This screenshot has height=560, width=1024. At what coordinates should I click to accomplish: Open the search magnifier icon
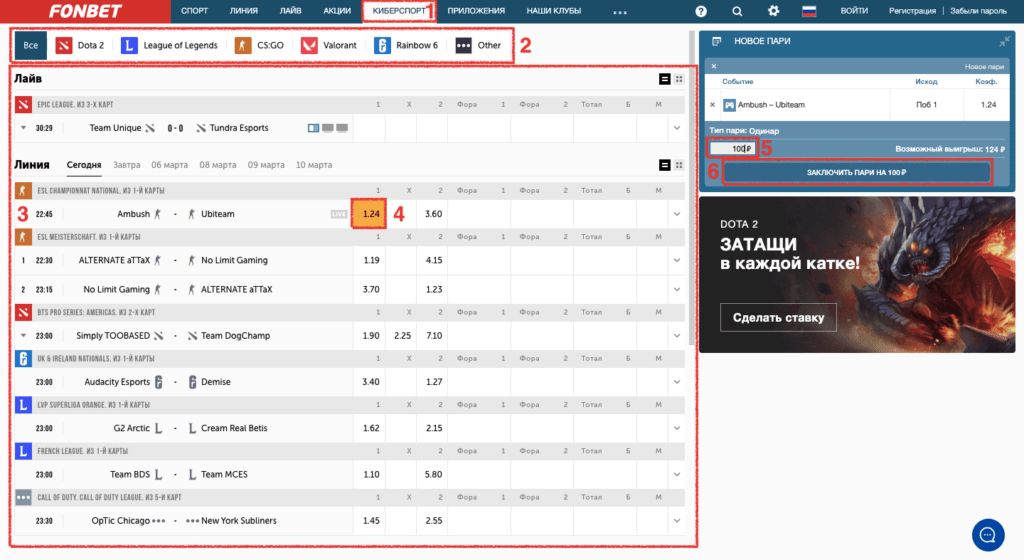(737, 11)
